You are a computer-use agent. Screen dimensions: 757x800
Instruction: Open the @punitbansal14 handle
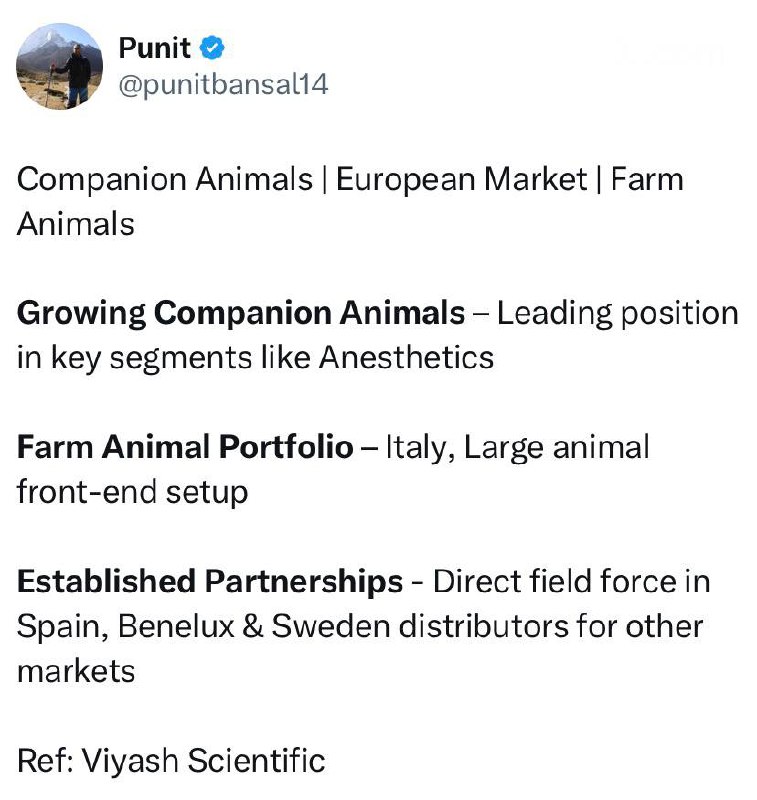pos(222,85)
